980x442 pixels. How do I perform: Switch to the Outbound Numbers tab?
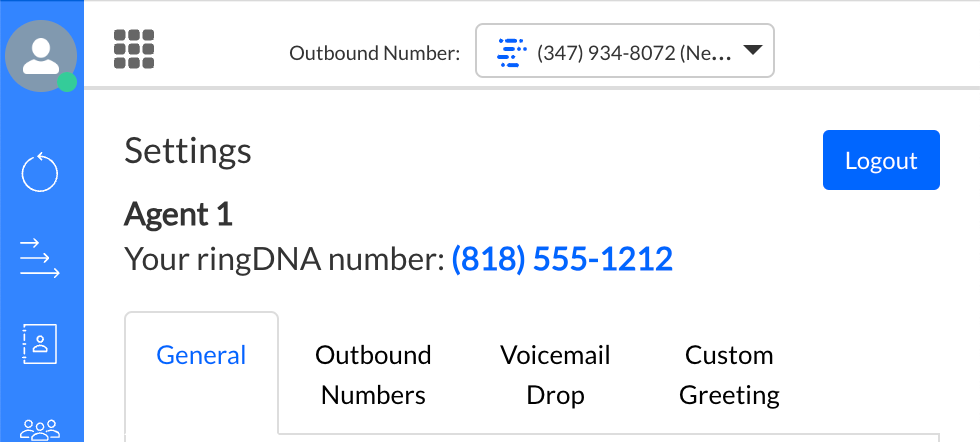click(x=373, y=375)
